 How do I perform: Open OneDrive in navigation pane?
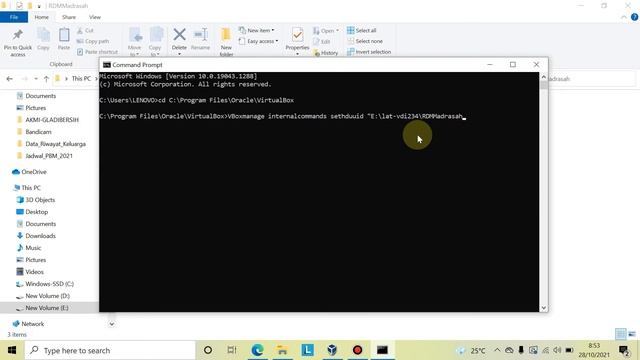[x=34, y=172]
